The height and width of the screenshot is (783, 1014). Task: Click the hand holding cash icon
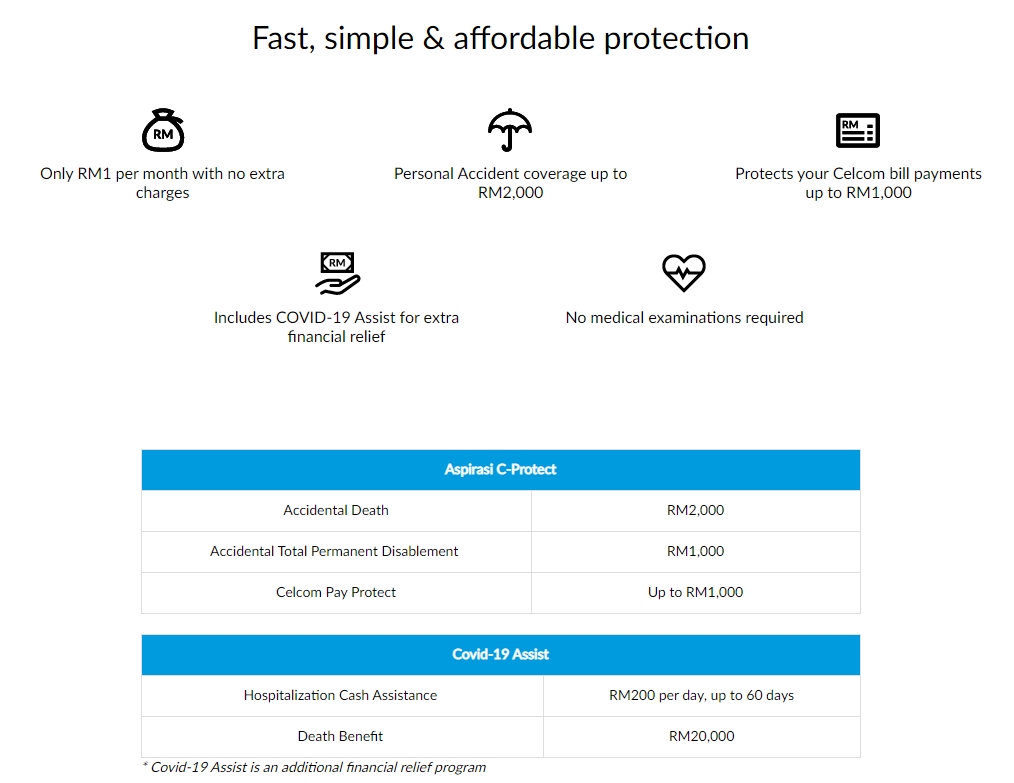[337, 273]
